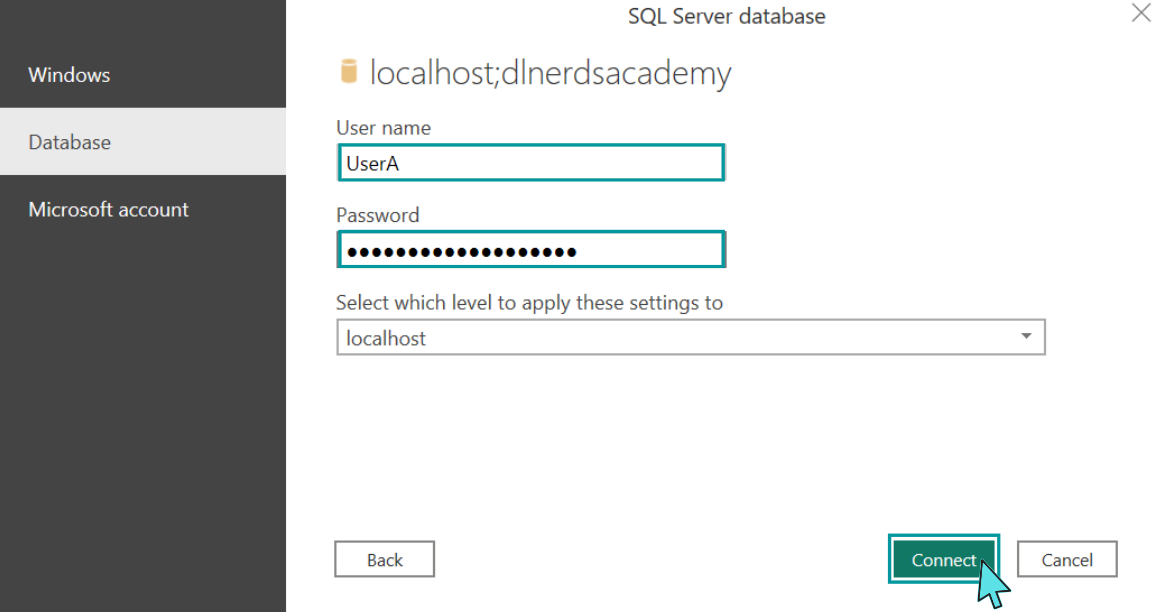Click the database cylinder icon beside localhost;dlnerdsacademy
The width and height of the screenshot is (1159, 612).
349,71
